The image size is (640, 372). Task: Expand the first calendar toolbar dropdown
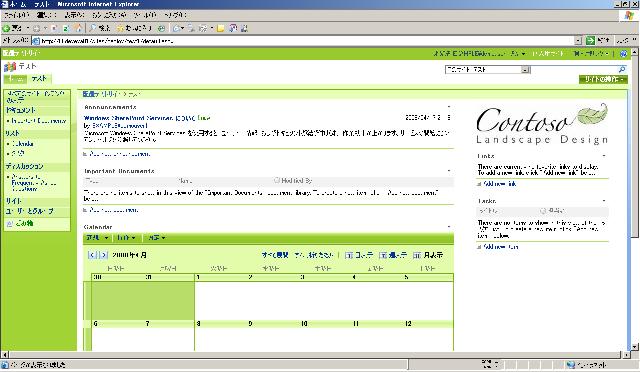pos(97,238)
